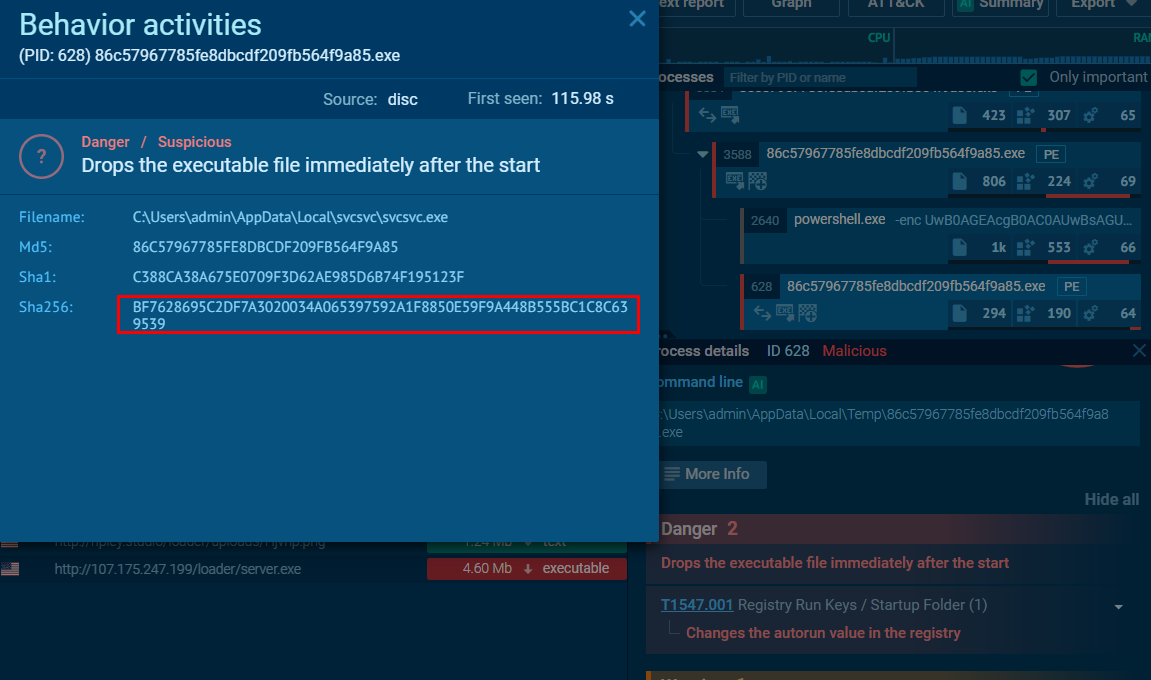This screenshot has height=680, width=1151.
Task: Click the executable drop icon of process 3588
Action: pos(734,179)
